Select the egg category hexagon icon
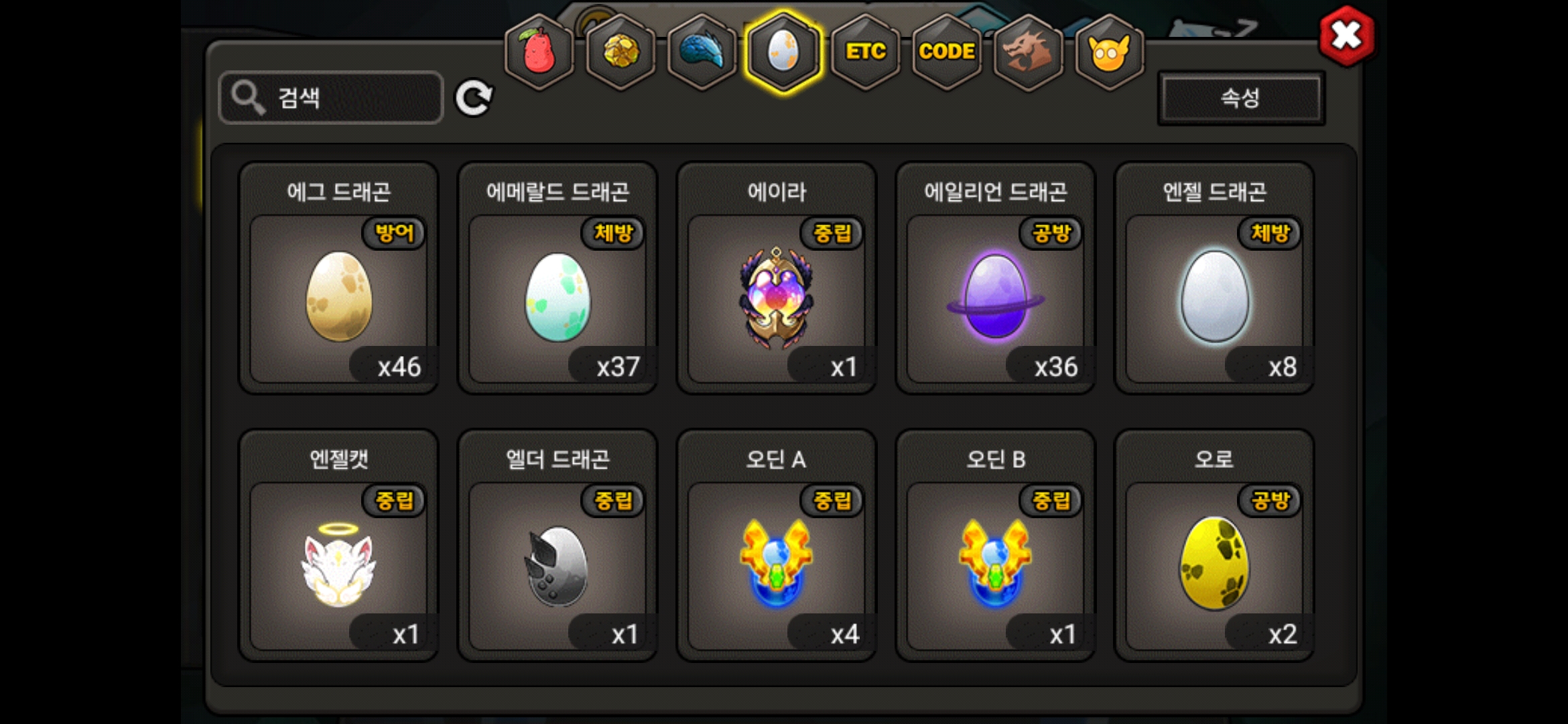Screen dimensions: 1568x724 point(783,52)
